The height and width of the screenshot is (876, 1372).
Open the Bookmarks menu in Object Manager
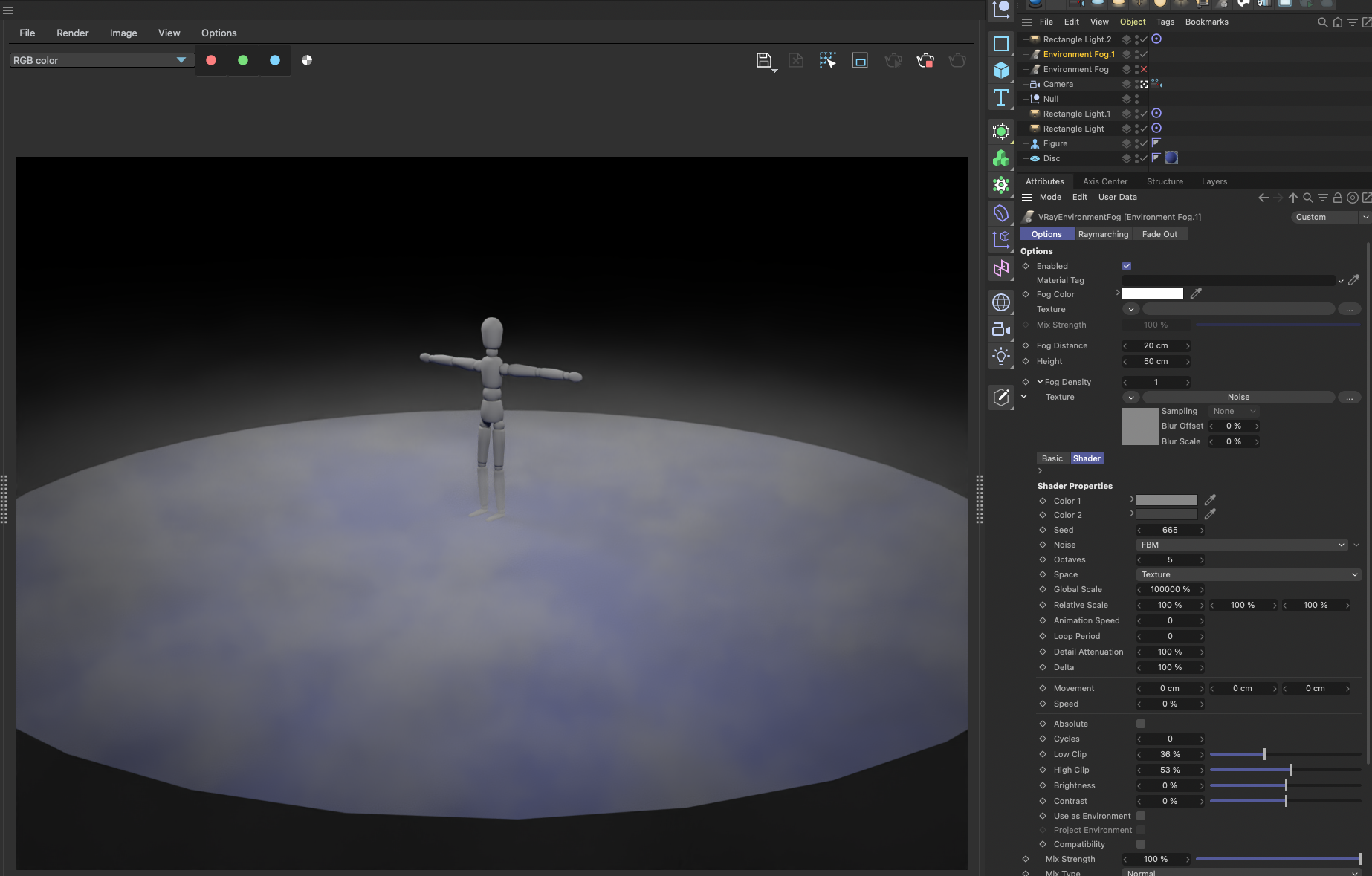tap(1206, 22)
